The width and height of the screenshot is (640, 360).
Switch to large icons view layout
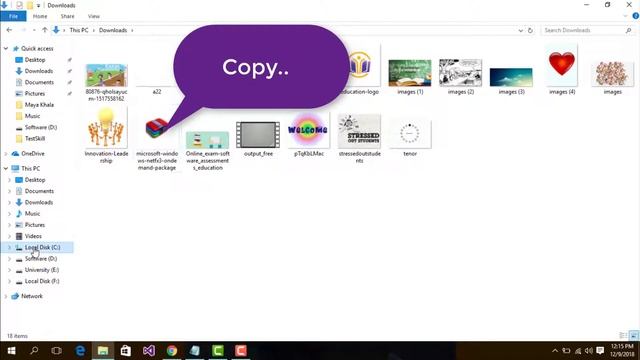pyautogui.click(x=633, y=336)
